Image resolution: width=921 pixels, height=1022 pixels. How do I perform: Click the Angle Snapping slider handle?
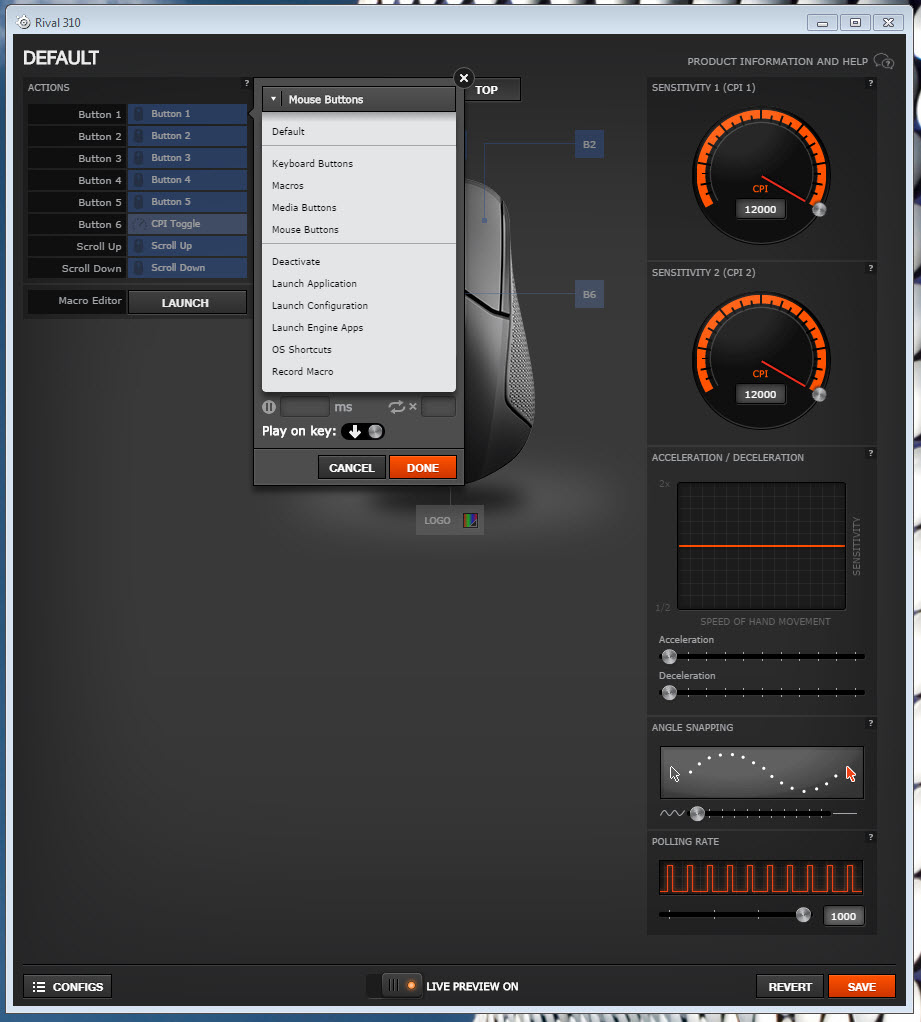[697, 813]
